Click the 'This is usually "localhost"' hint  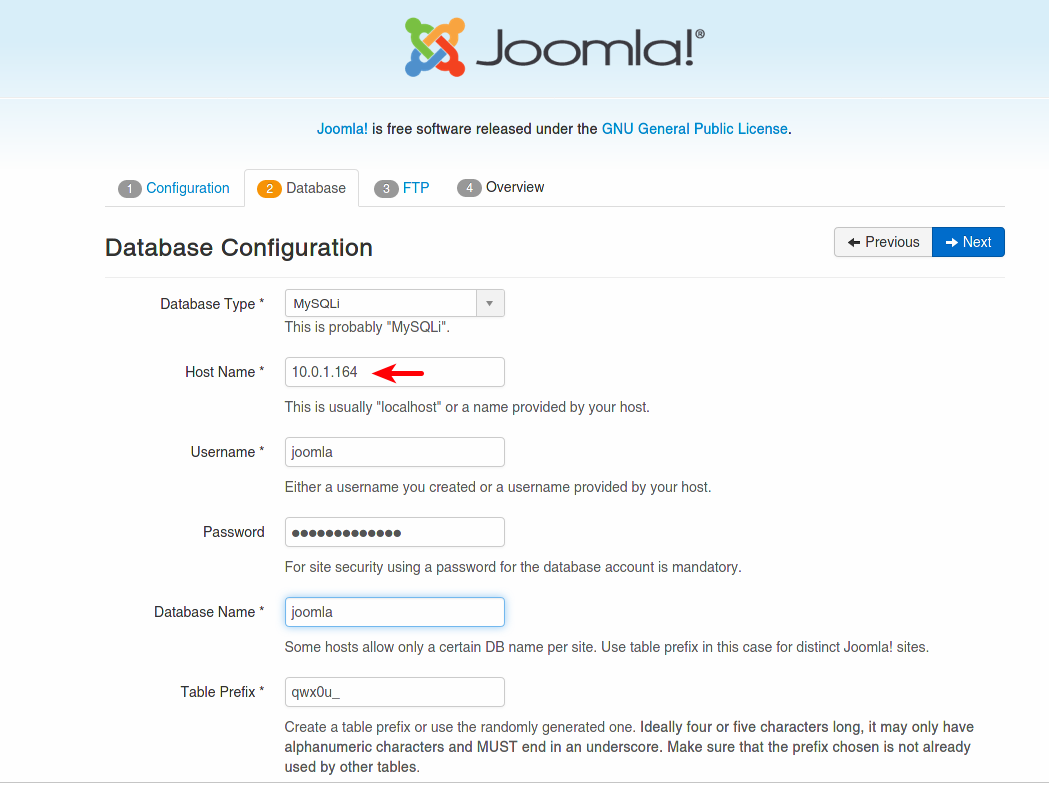coord(467,407)
